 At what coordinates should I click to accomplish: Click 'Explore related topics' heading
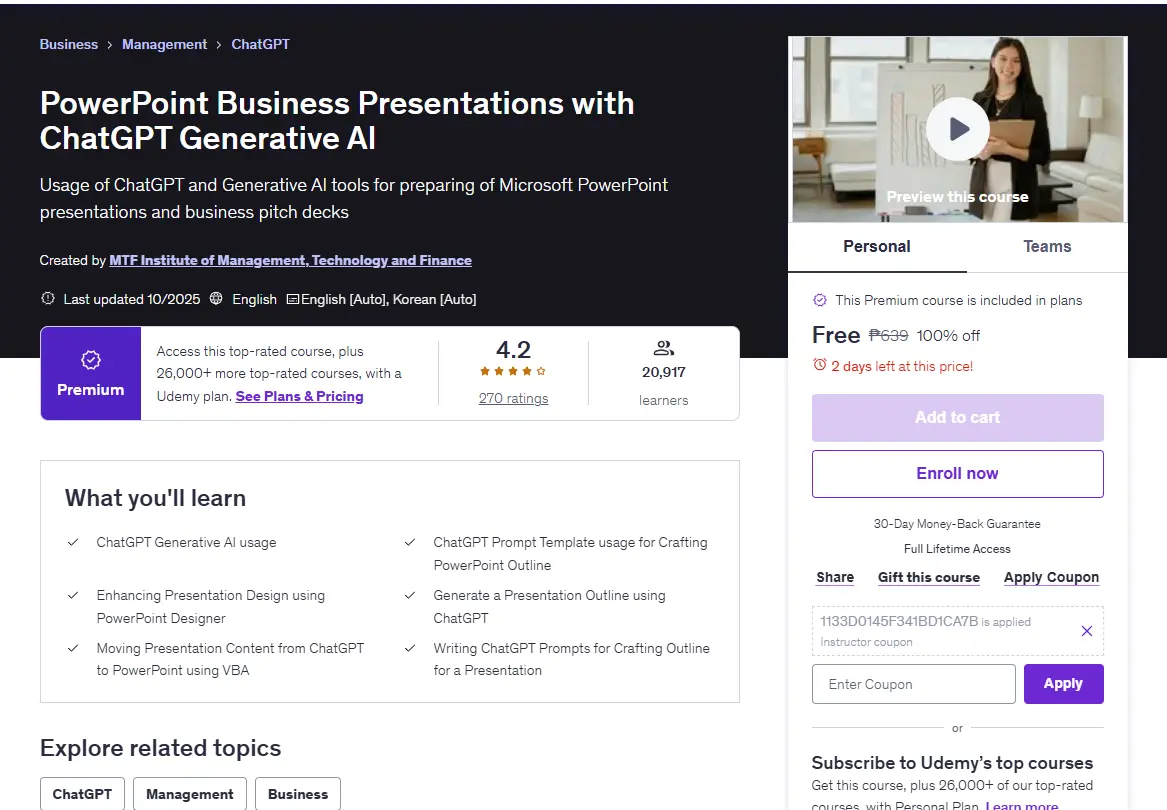tap(161, 748)
